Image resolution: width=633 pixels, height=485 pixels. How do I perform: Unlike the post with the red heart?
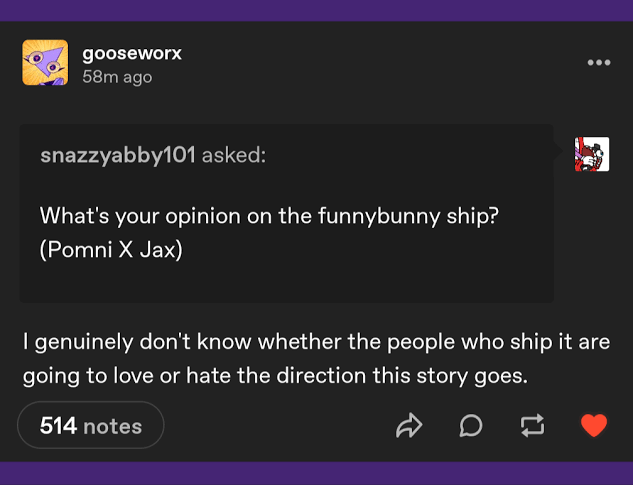point(594,426)
